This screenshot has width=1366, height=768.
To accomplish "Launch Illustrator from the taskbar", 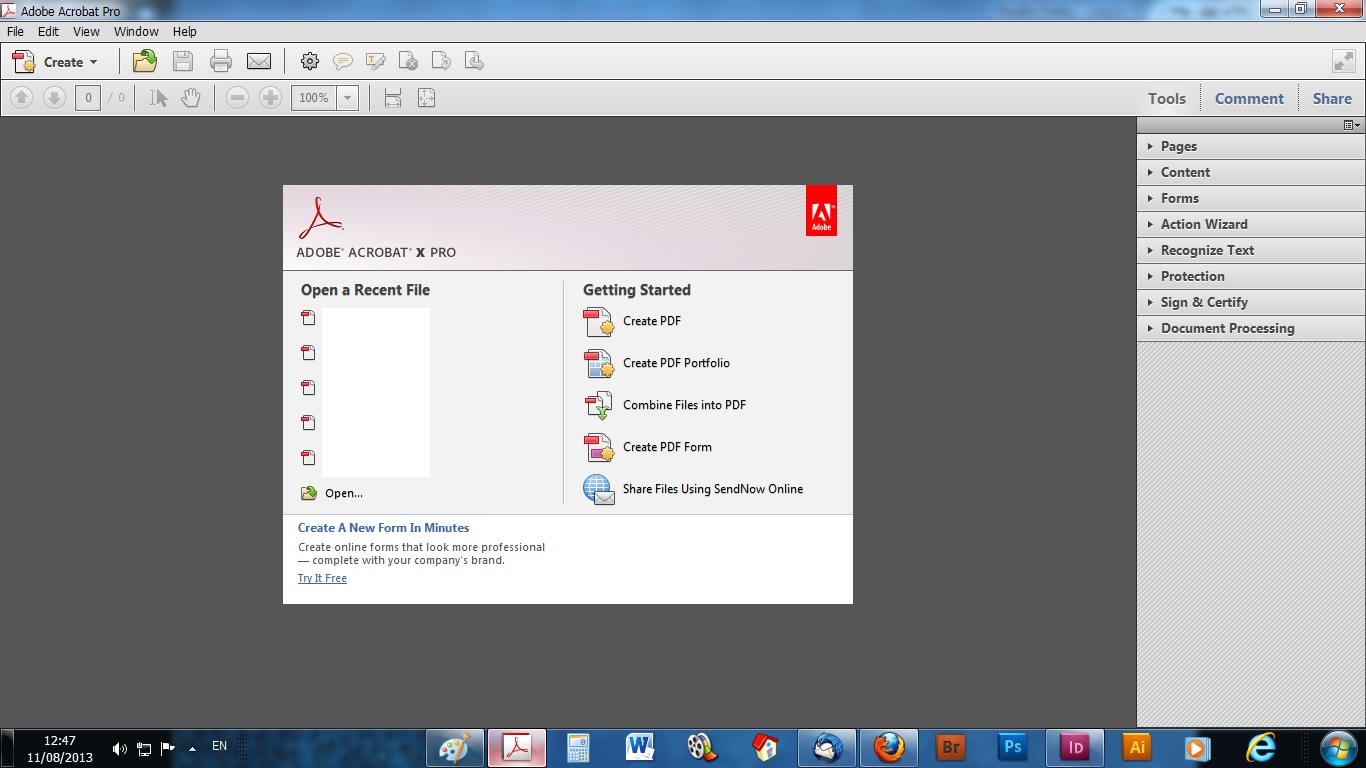I will [1136, 748].
